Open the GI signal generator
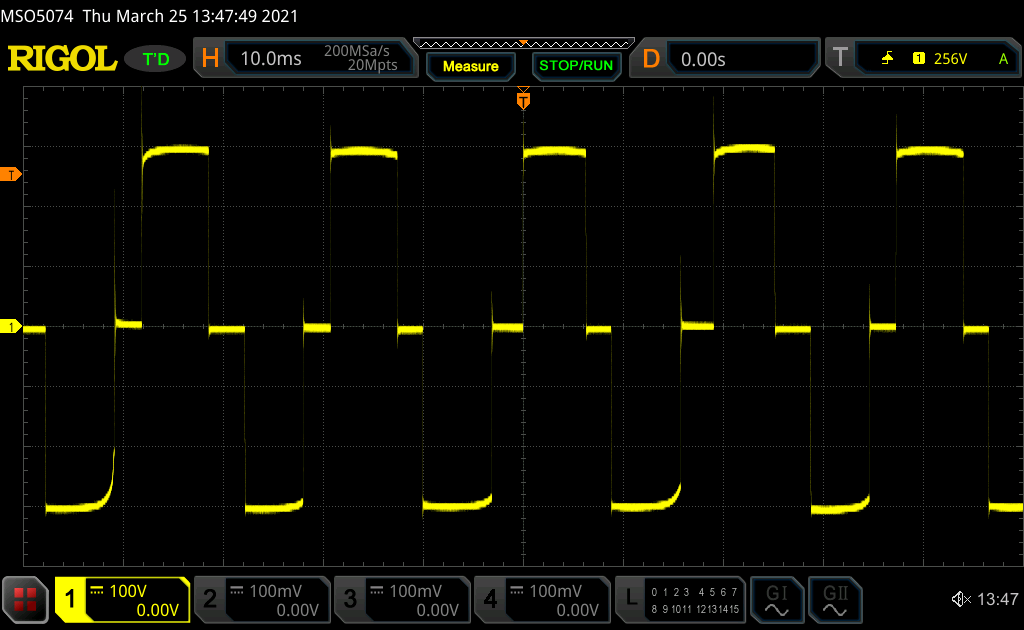The height and width of the screenshot is (630, 1024). pyautogui.click(x=776, y=601)
